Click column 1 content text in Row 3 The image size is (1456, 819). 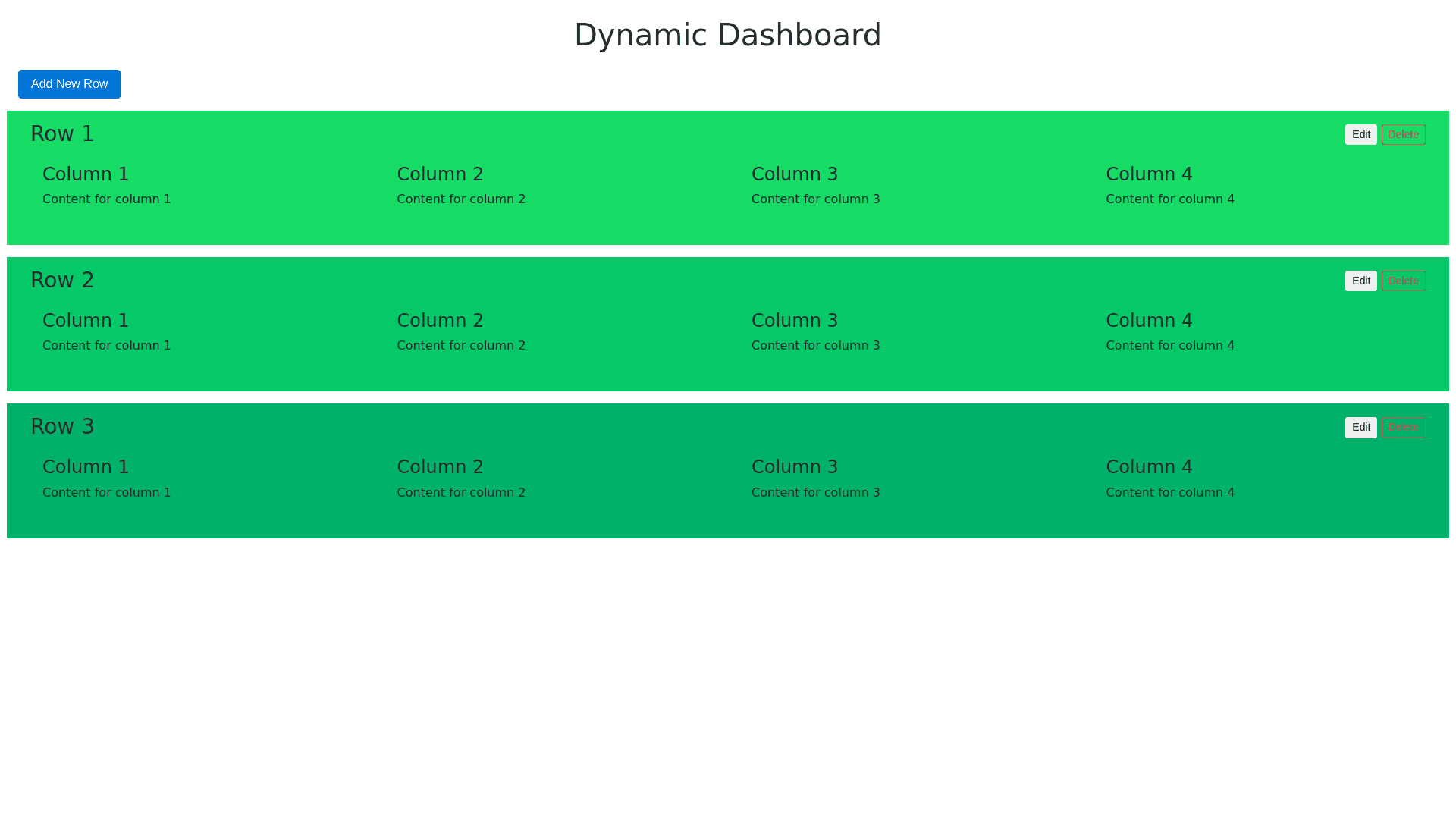pyautogui.click(x=107, y=493)
